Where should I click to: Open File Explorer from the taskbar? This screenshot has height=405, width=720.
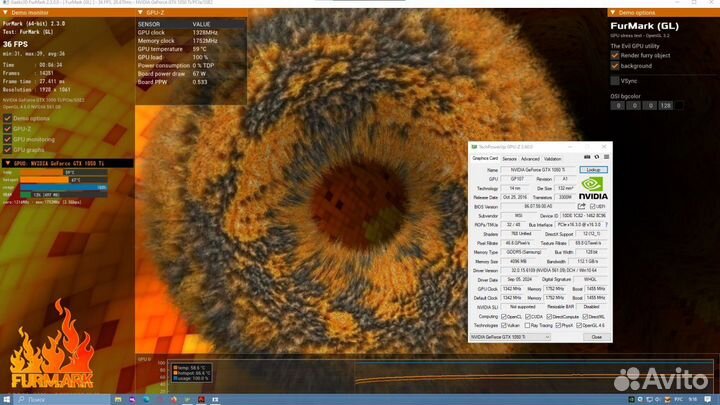tap(118, 399)
